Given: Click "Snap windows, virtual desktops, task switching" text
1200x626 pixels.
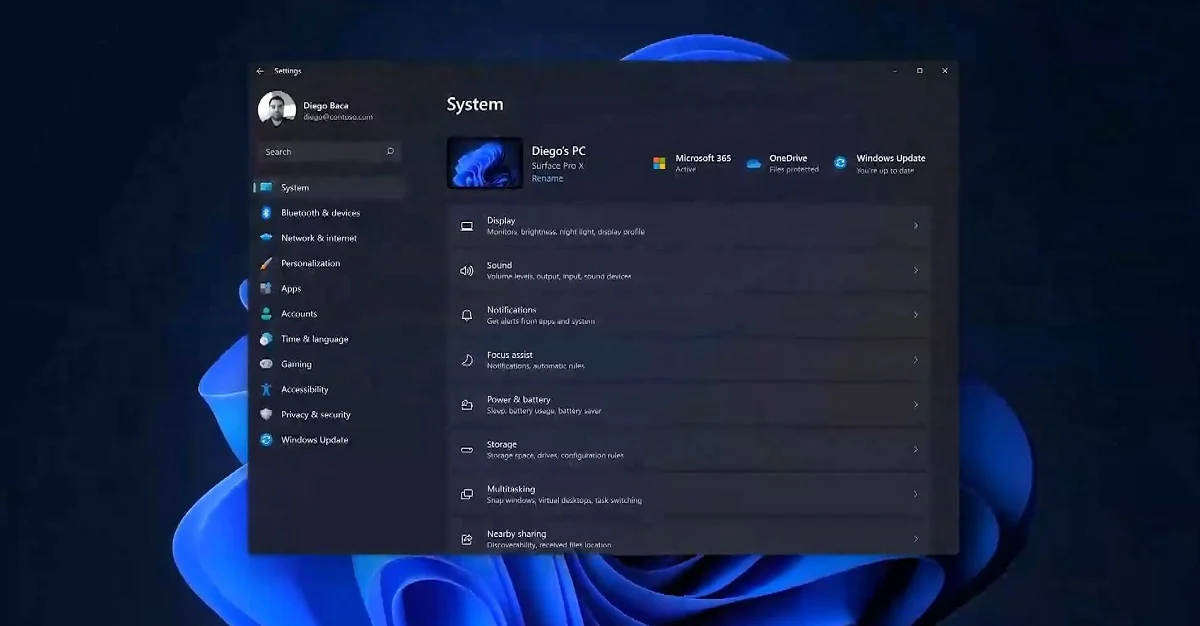Looking at the screenshot, I should (x=564, y=500).
